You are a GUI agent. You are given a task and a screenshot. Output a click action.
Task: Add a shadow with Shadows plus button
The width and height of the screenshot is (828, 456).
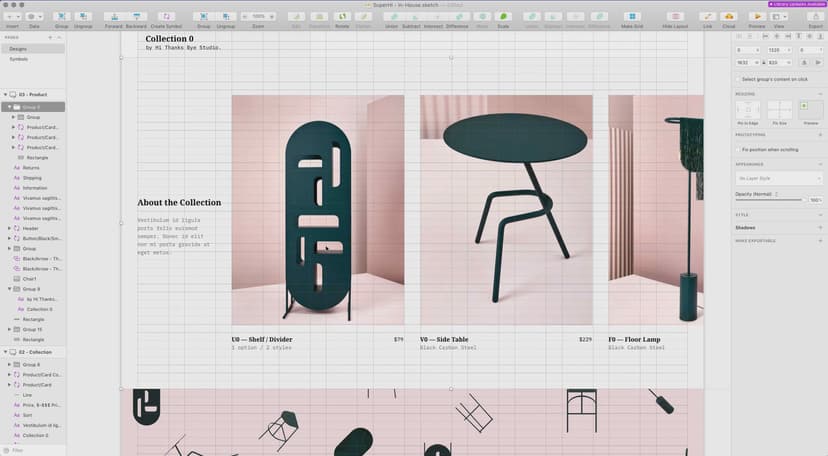click(x=820, y=227)
